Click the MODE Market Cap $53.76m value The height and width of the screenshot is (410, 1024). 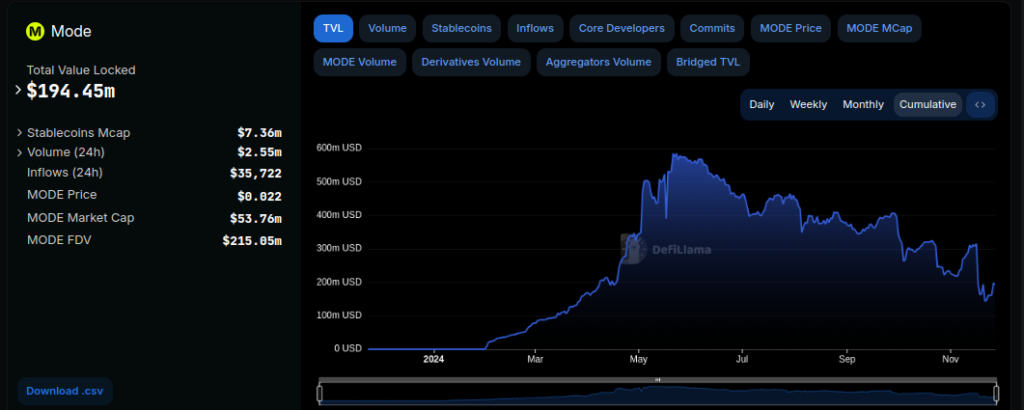(x=256, y=219)
